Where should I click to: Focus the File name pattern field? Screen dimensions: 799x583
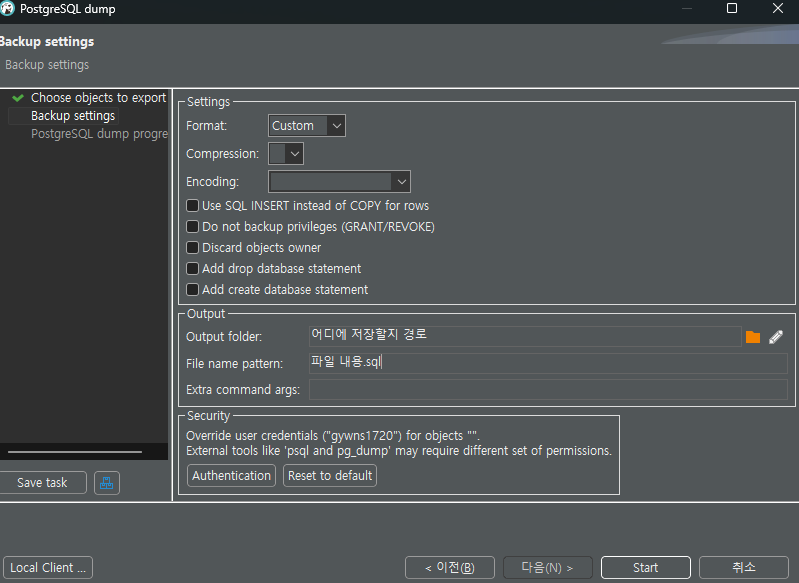[548, 363]
